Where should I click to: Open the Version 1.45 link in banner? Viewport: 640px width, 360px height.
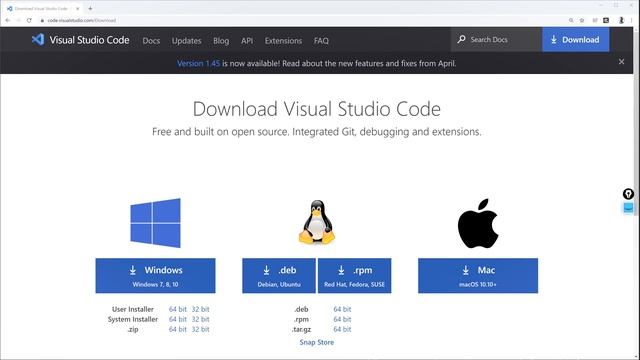point(198,63)
